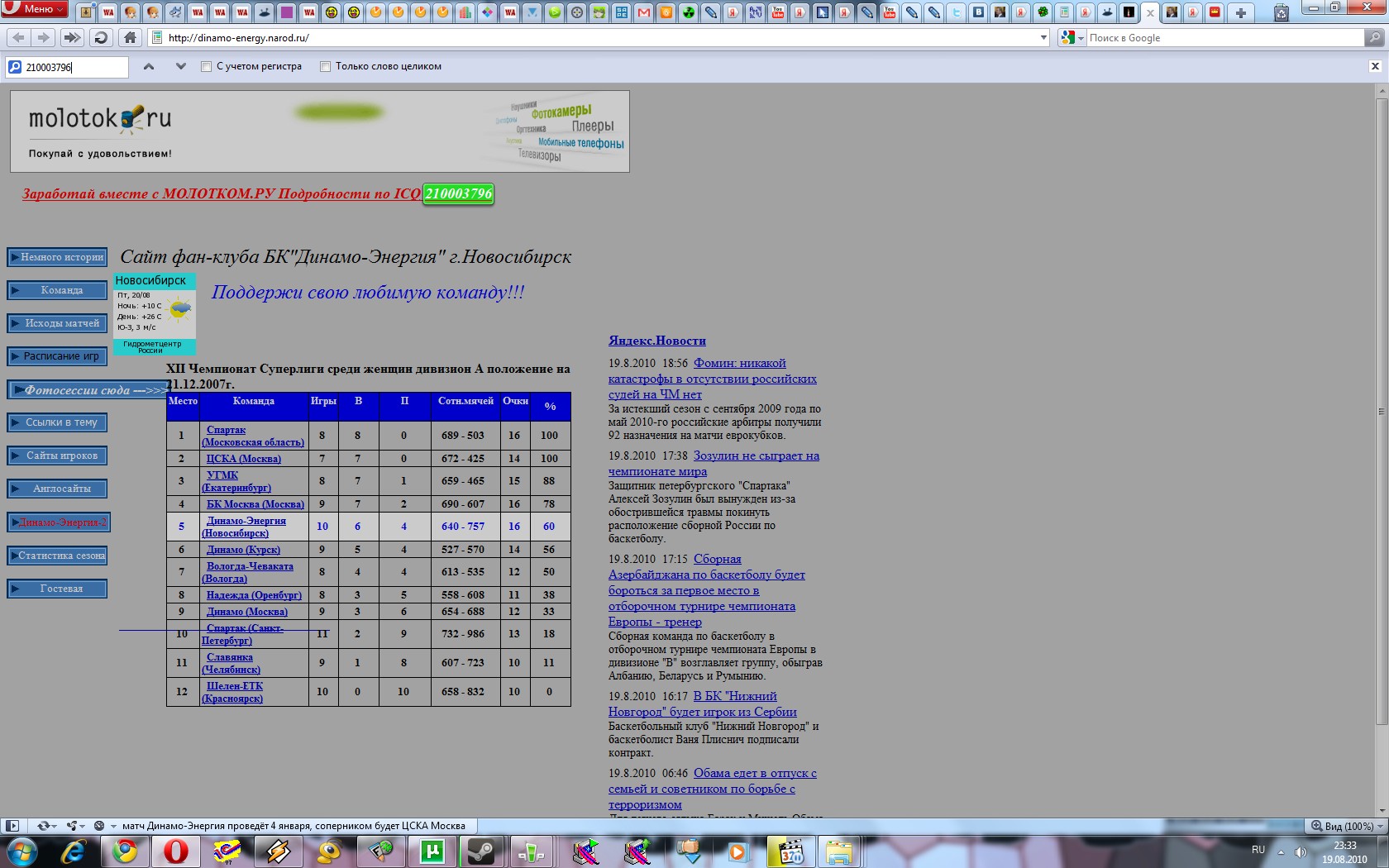Open the Opera Меню dropdown
This screenshot has height=868, width=1389.
34,9
